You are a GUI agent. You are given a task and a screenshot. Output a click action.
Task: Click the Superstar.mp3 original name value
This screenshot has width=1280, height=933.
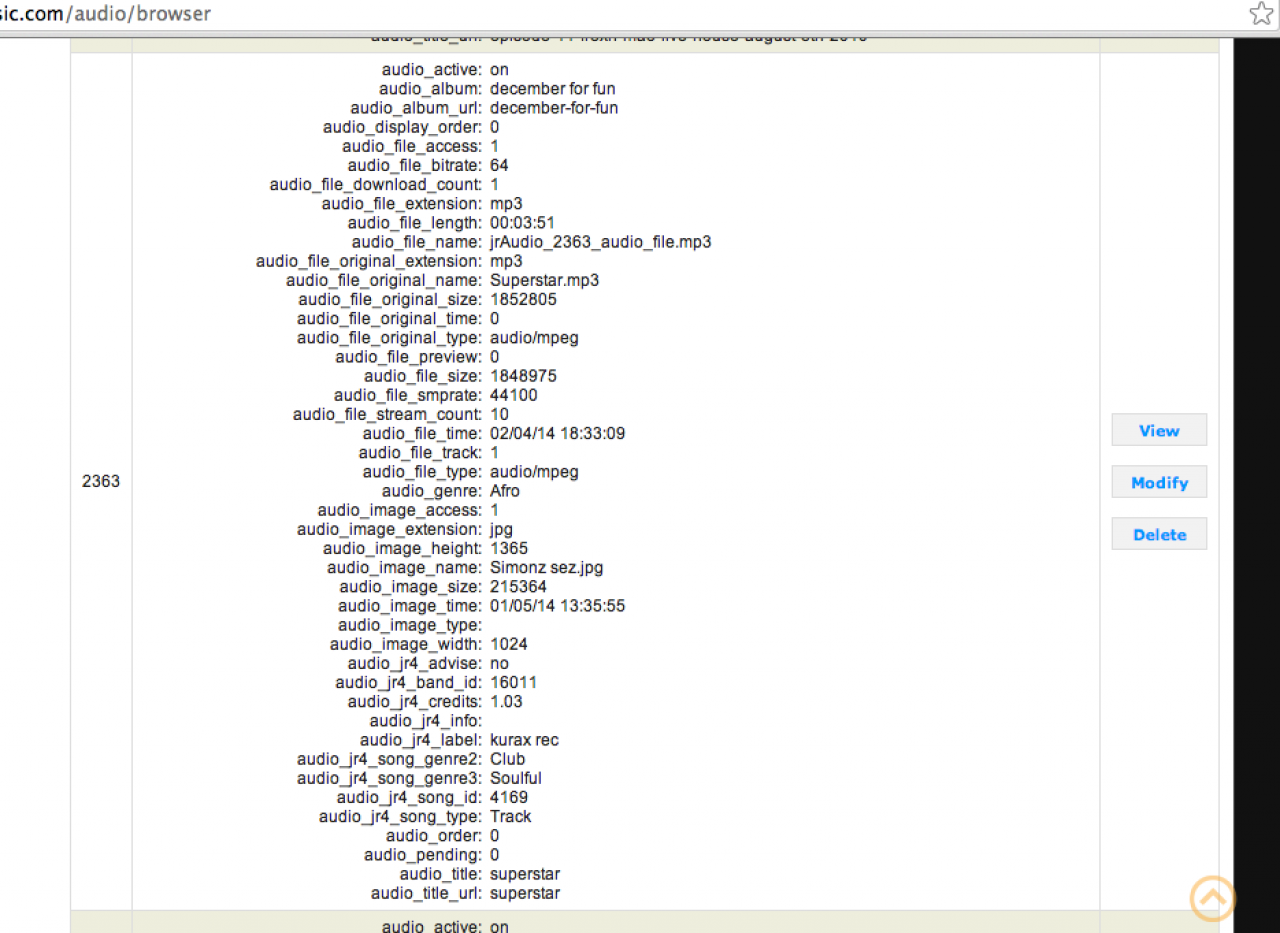tap(544, 280)
